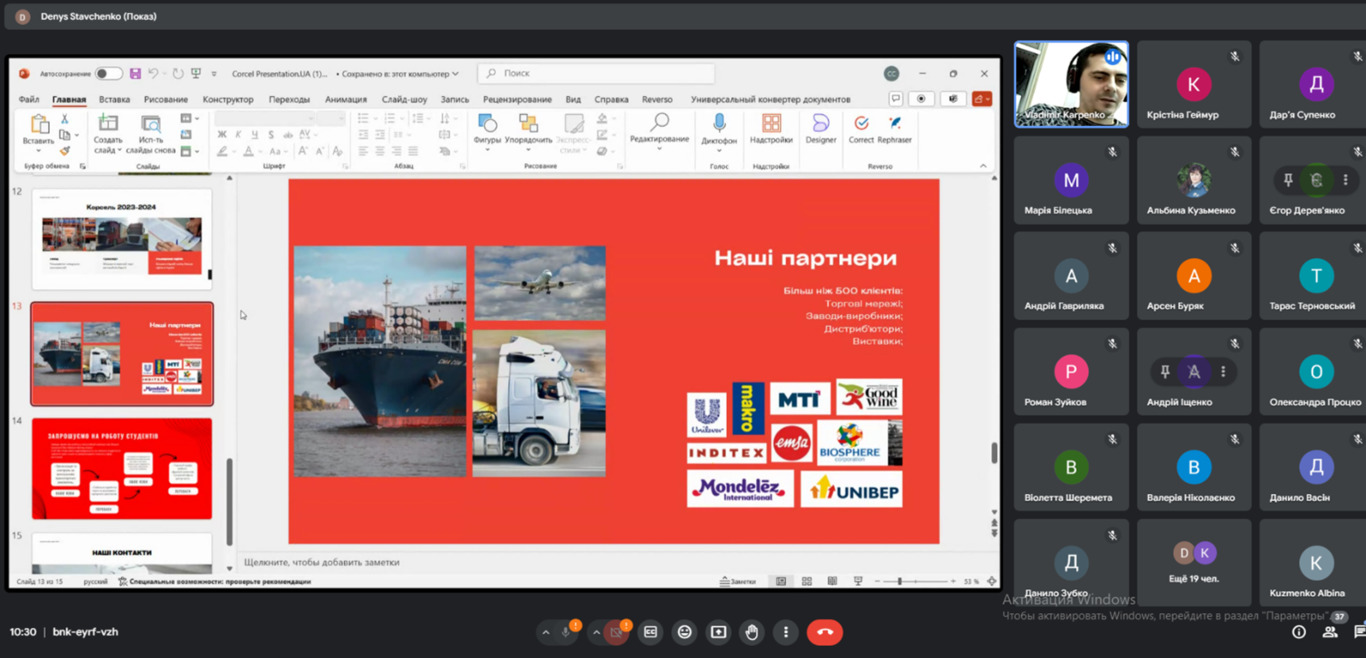Expand the camera options arrow in Meet
Screen dimensions: 1366x658
pos(596,632)
